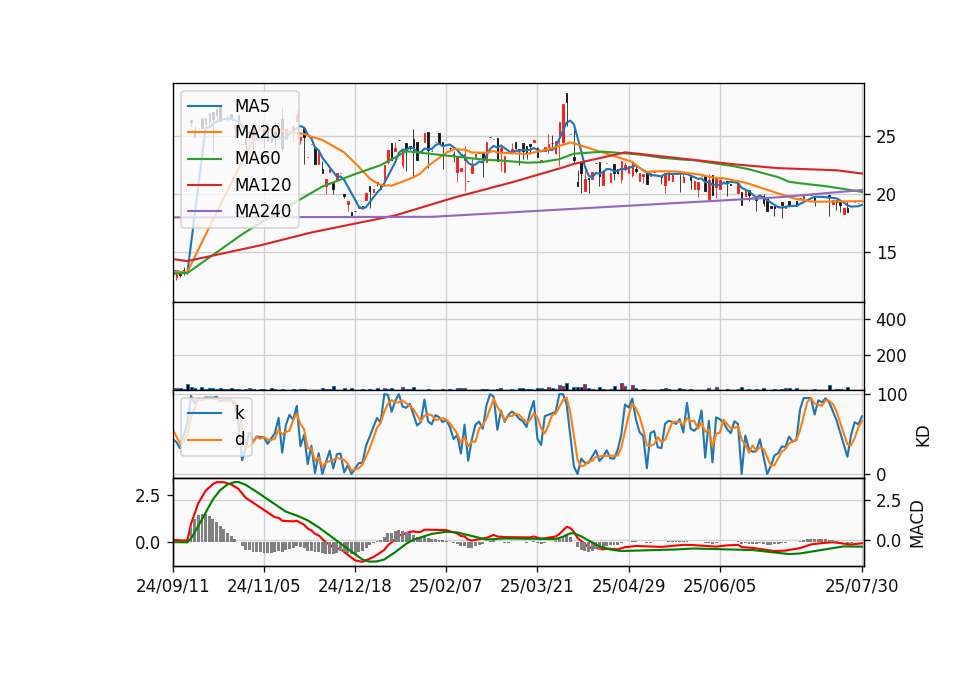Click the left MACD axis value 2.5
Image resolution: width=960 pixels, height=690 pixels.
(148, 496)
